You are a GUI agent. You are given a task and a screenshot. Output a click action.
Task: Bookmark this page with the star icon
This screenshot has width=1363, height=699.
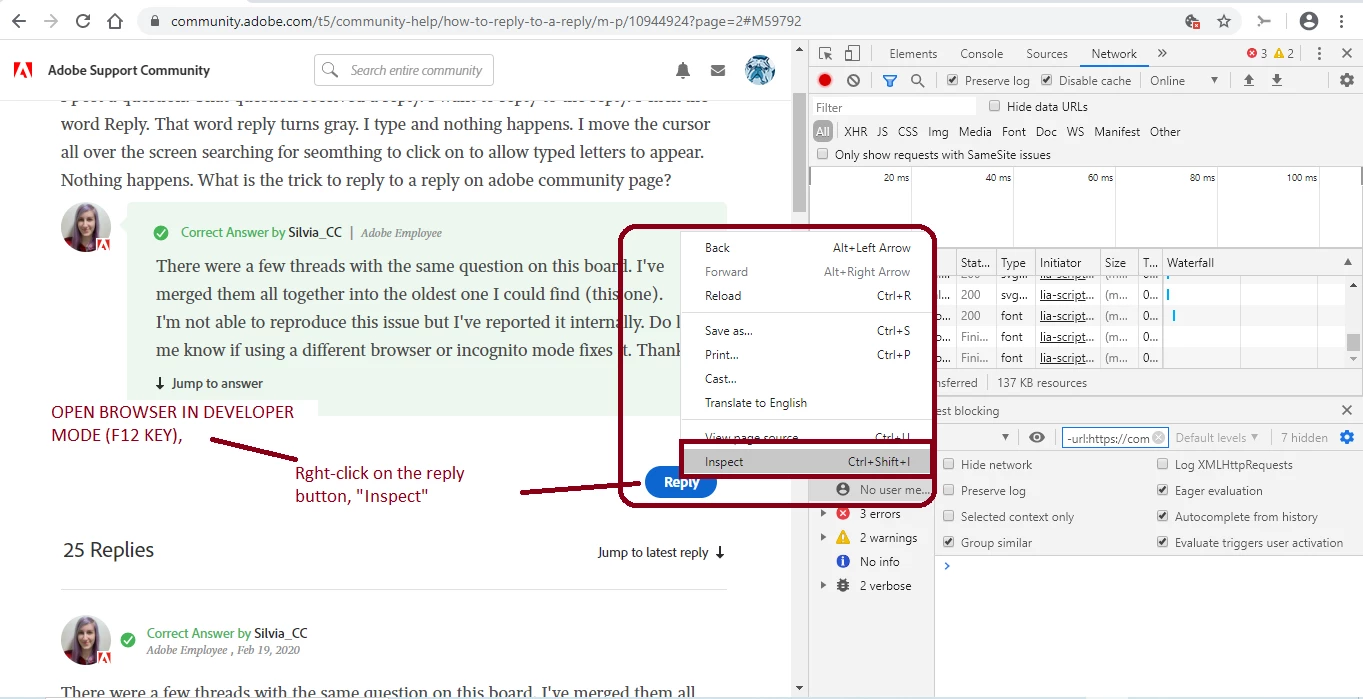point(1224,21)
